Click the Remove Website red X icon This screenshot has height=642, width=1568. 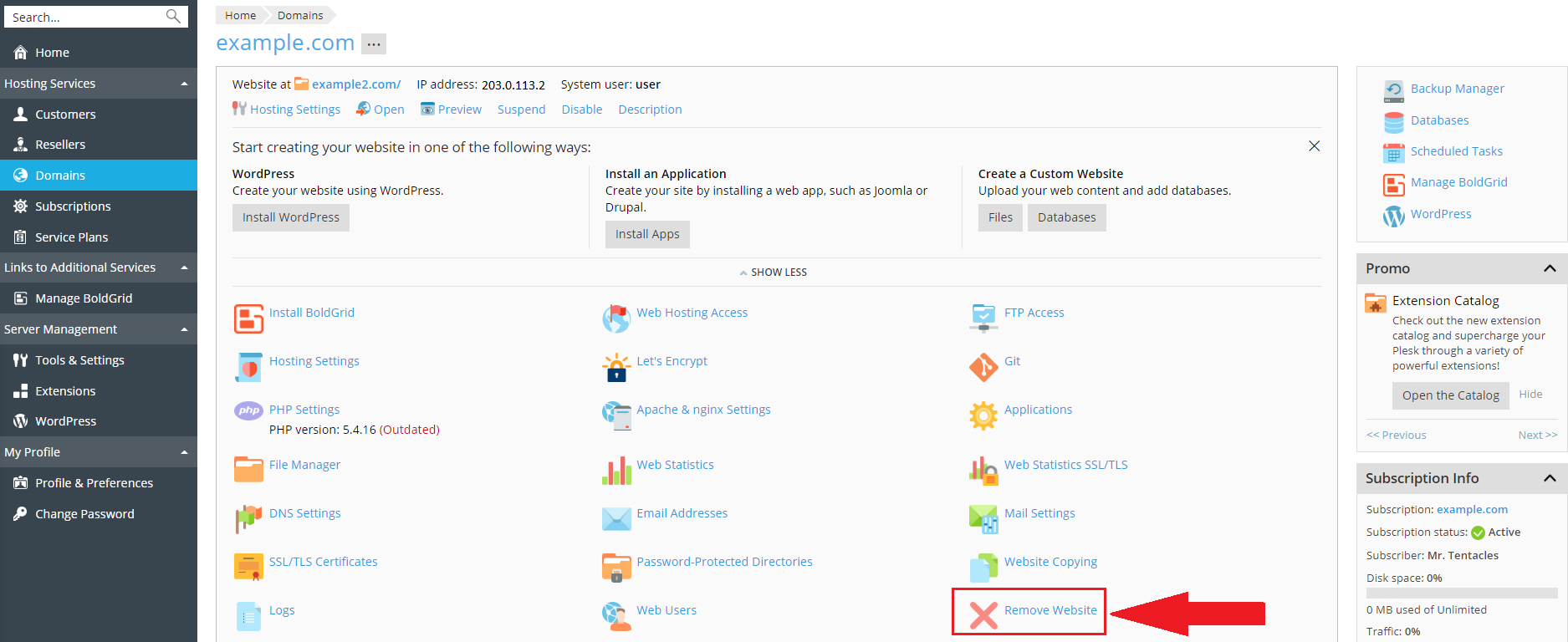point(983,615)
